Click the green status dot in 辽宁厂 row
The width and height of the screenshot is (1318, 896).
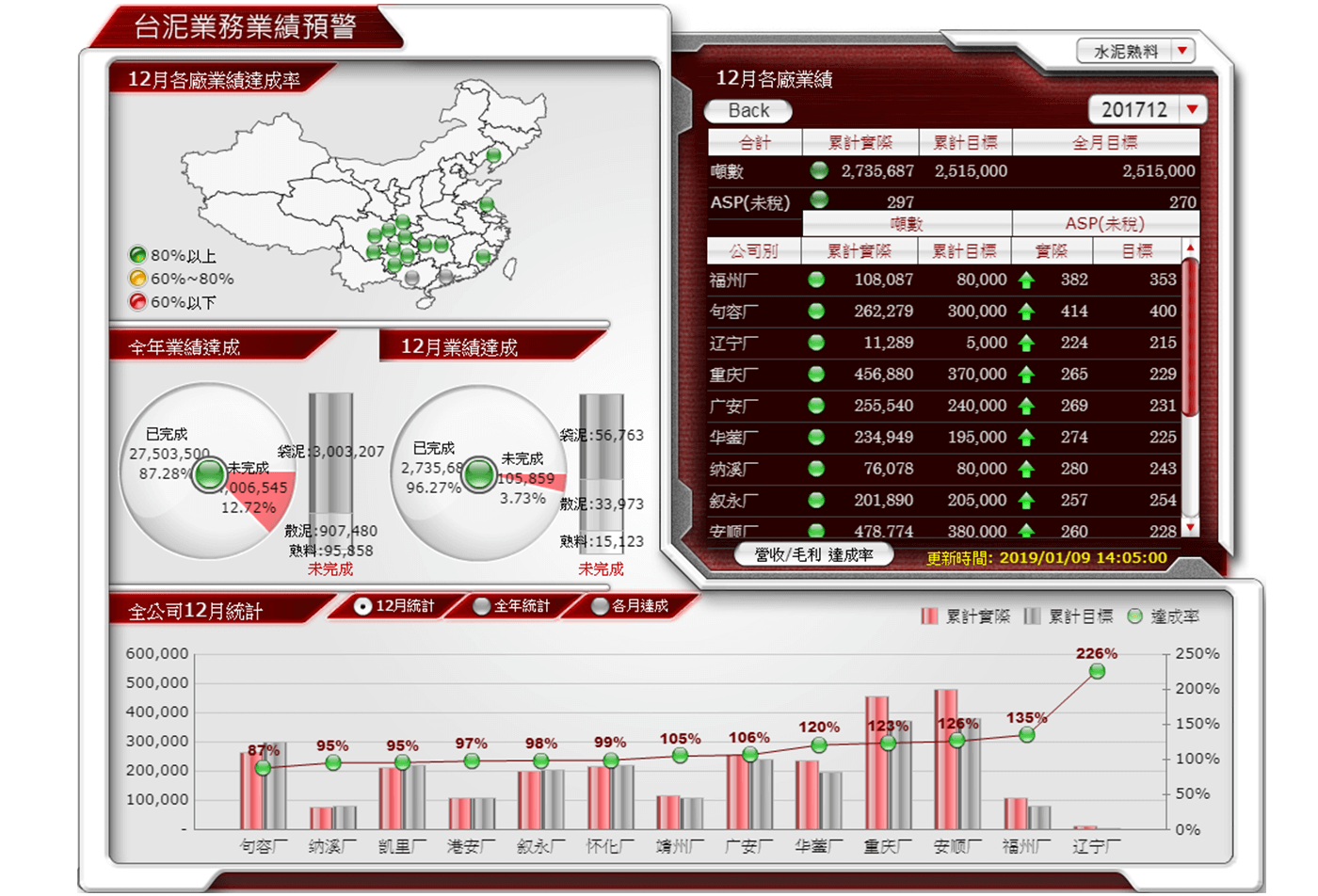pyautogui.click(x=816, y=343)
